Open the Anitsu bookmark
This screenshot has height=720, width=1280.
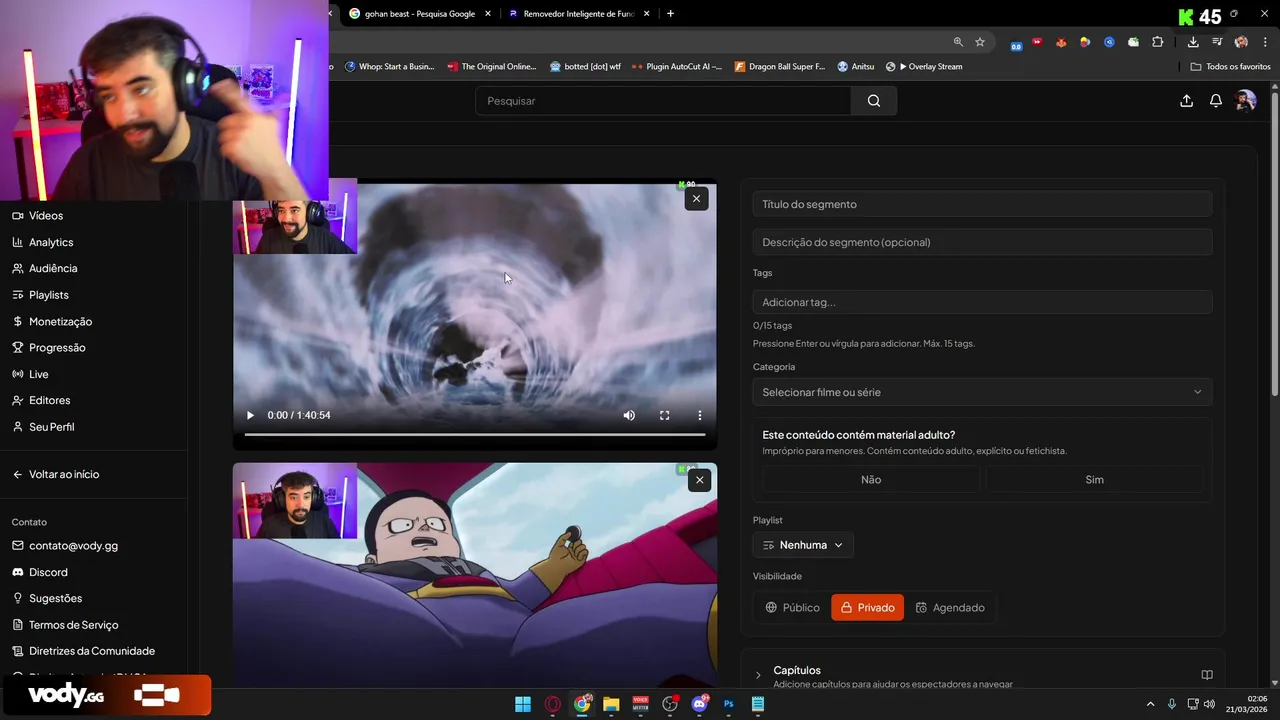[x=855, y=67]
